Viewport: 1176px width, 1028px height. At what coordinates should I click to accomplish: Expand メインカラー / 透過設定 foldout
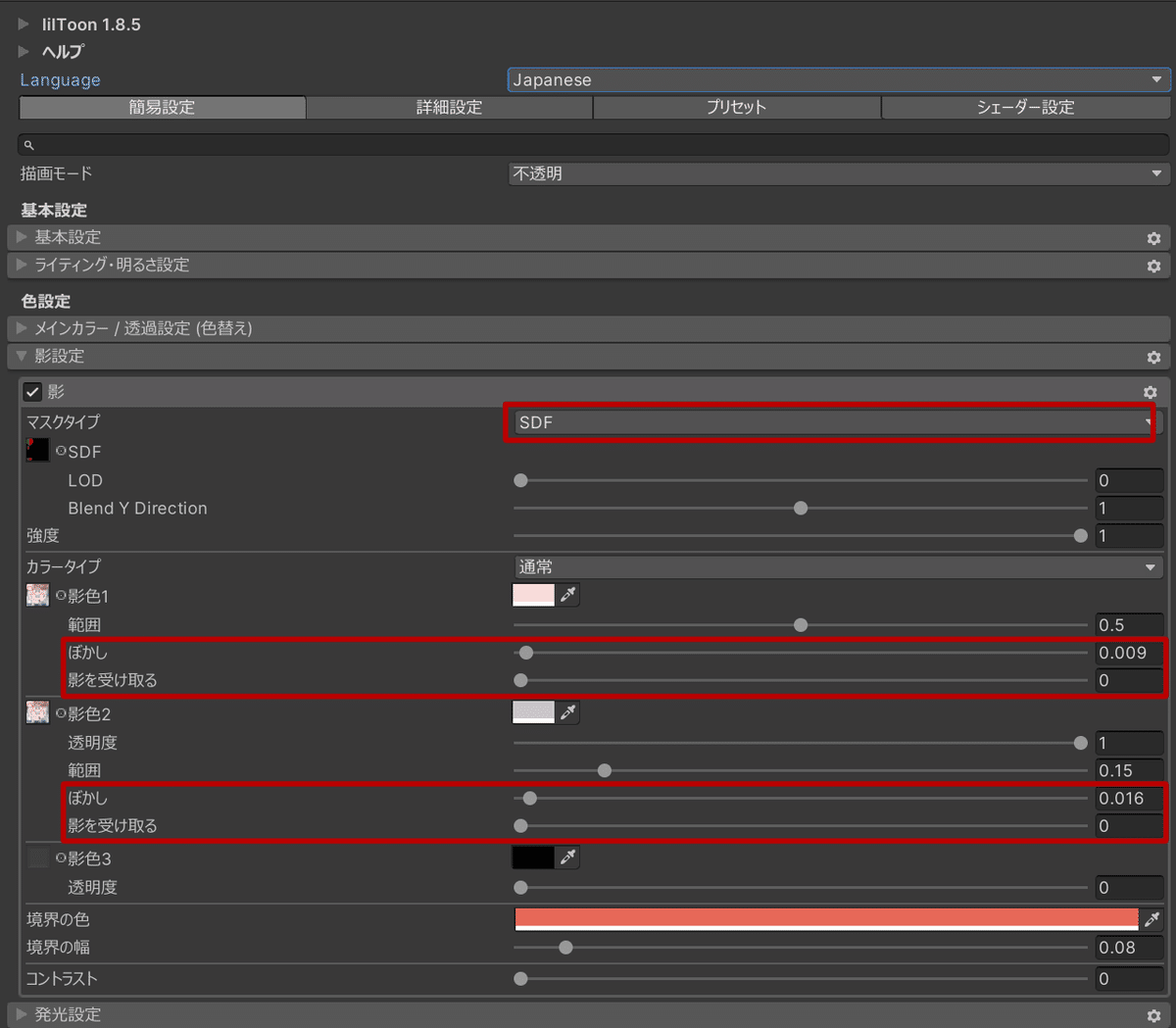point(22,328)
